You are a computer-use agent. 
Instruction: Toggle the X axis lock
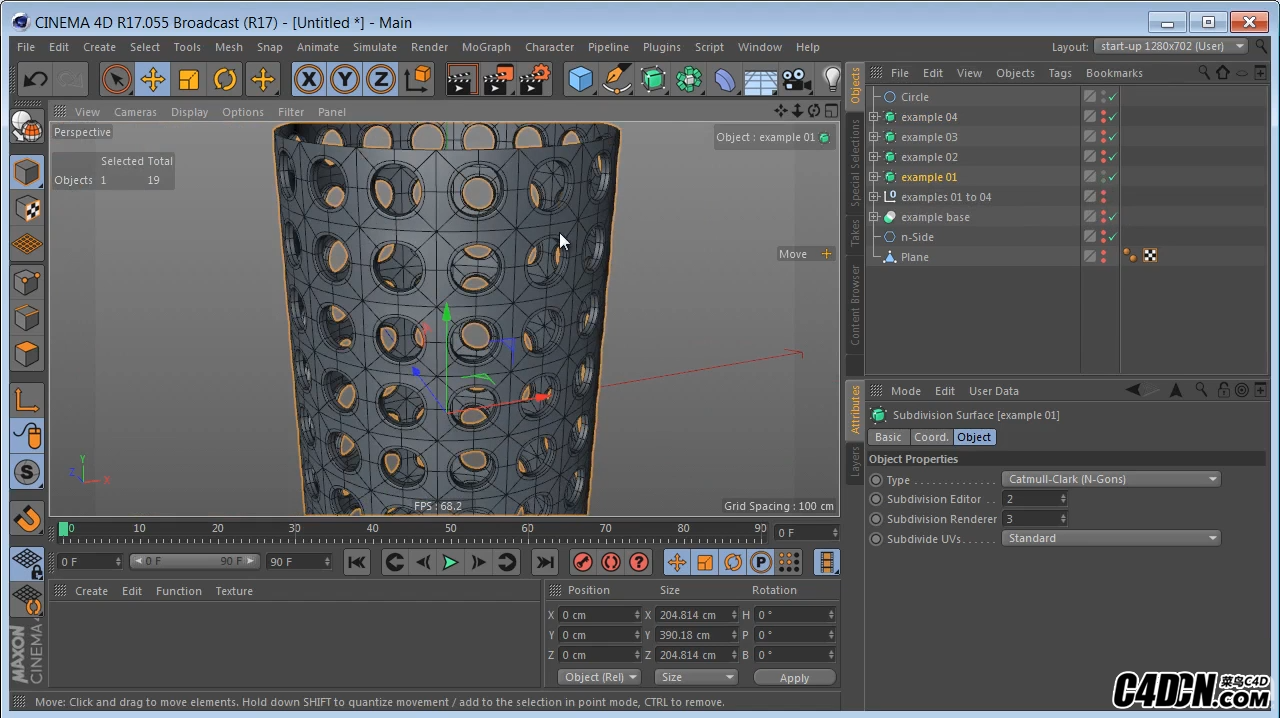(309, 79)
